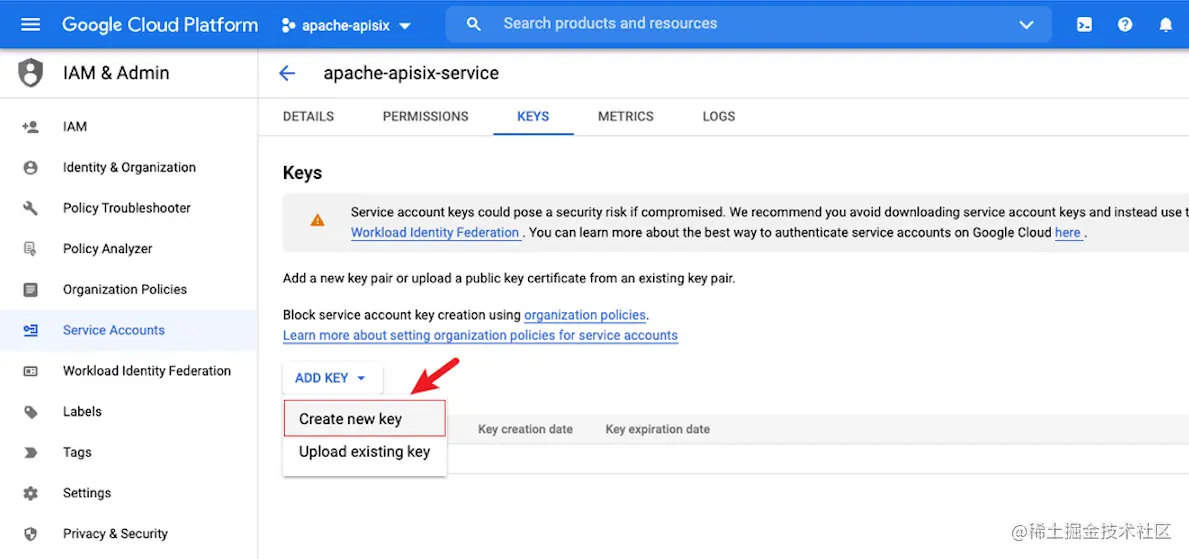
Task: Activate Cloud Shell terminal icon
Action: [1084, 24]
